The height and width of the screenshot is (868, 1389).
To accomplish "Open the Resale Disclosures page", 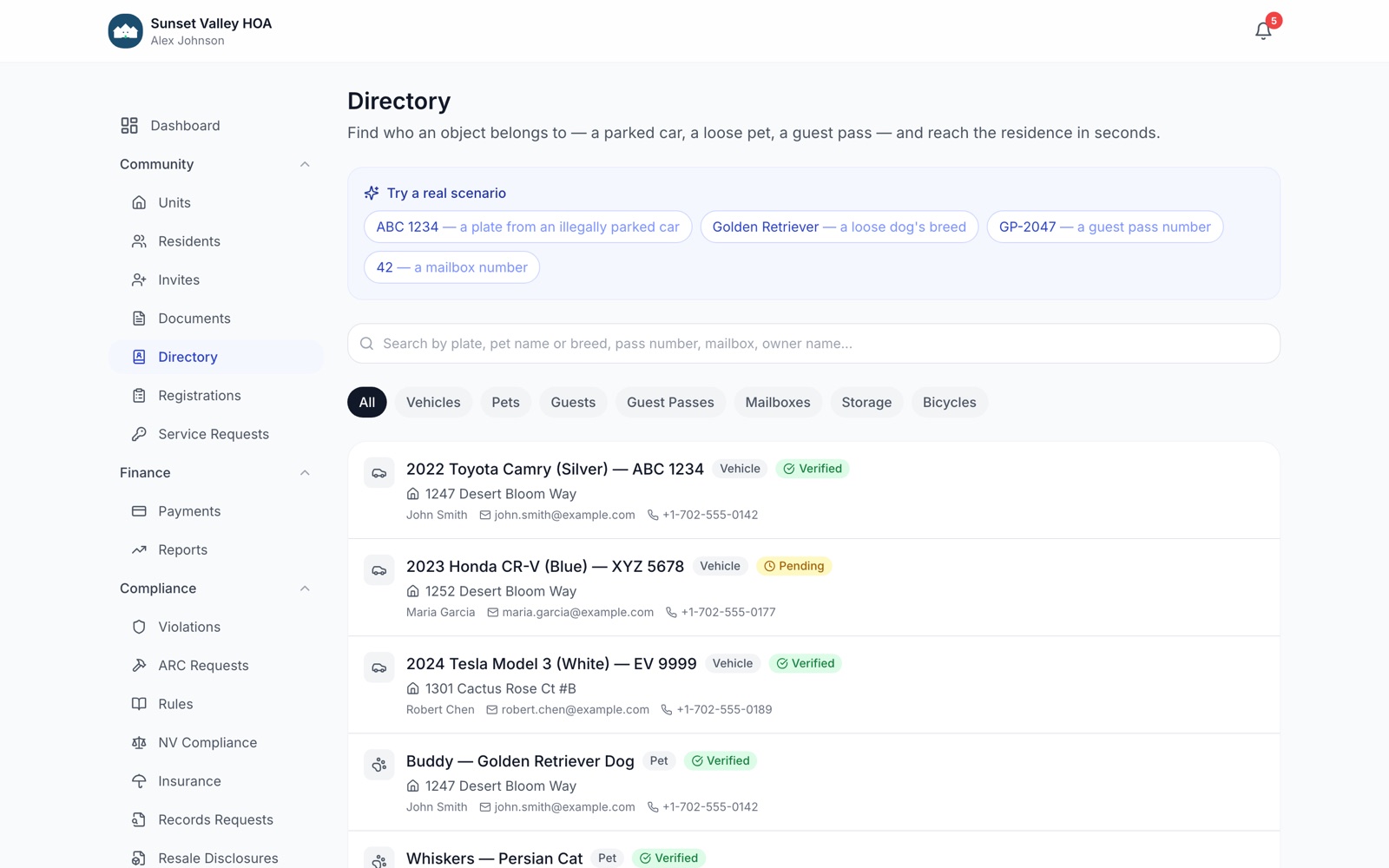I will 215,858.
